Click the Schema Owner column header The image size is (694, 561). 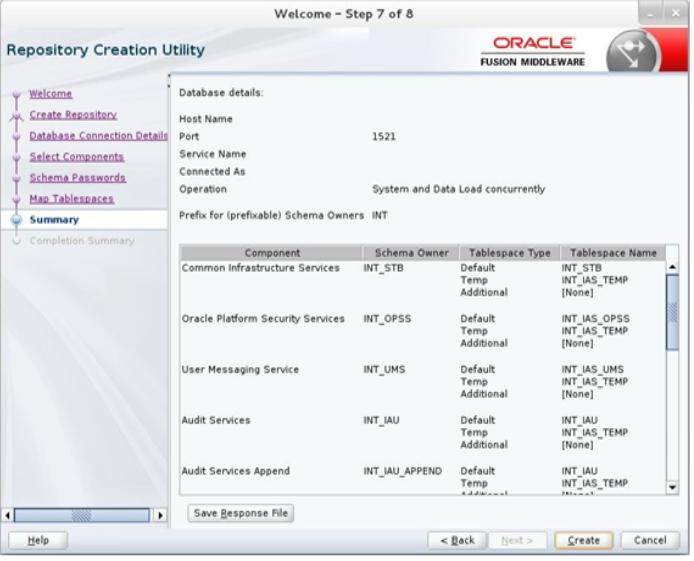click(411, 253)
